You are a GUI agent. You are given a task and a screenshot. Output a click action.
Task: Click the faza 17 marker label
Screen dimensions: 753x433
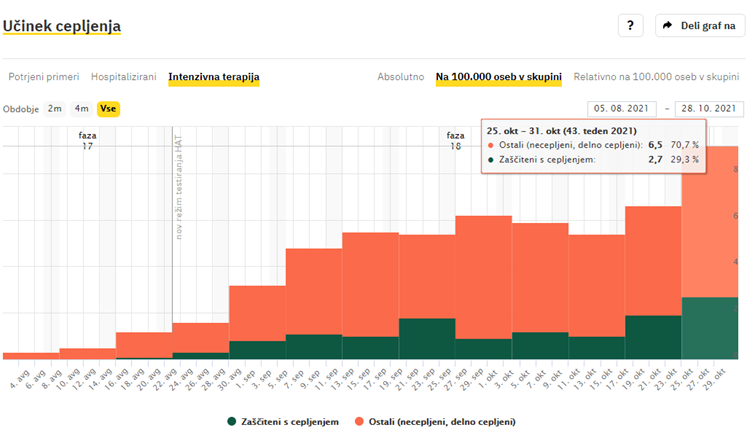87,141
